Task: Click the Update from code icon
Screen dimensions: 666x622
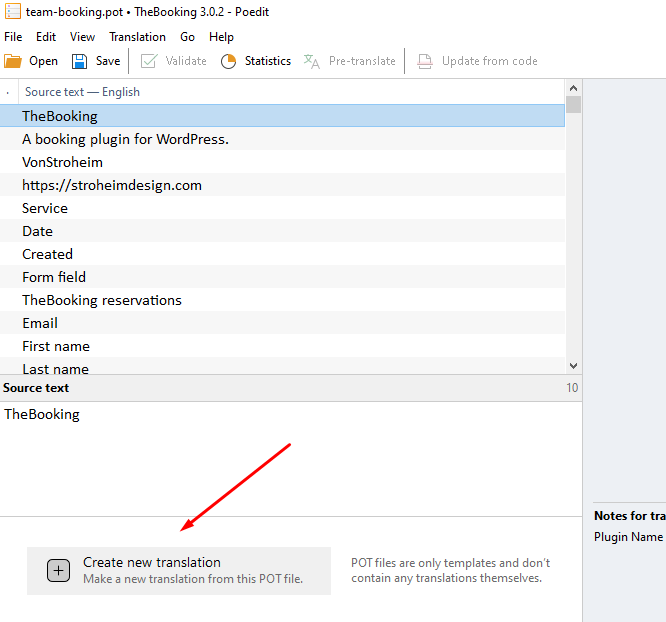Action: [x=426, y=61]
